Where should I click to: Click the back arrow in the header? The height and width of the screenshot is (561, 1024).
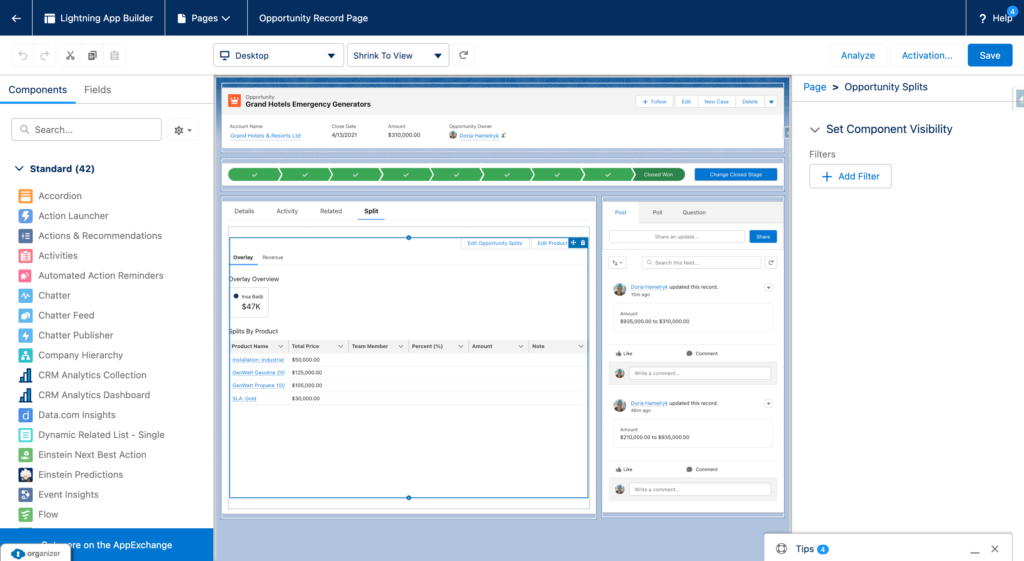point(16,18)
